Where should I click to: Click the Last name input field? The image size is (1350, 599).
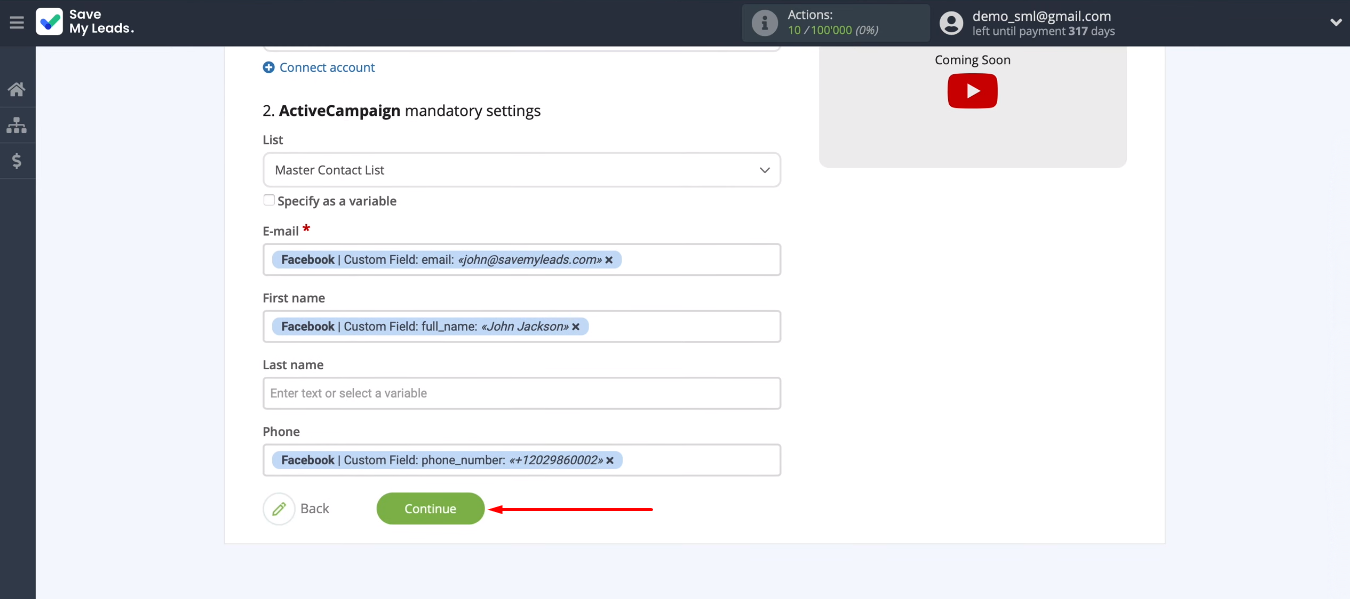(x=522, y=393)
